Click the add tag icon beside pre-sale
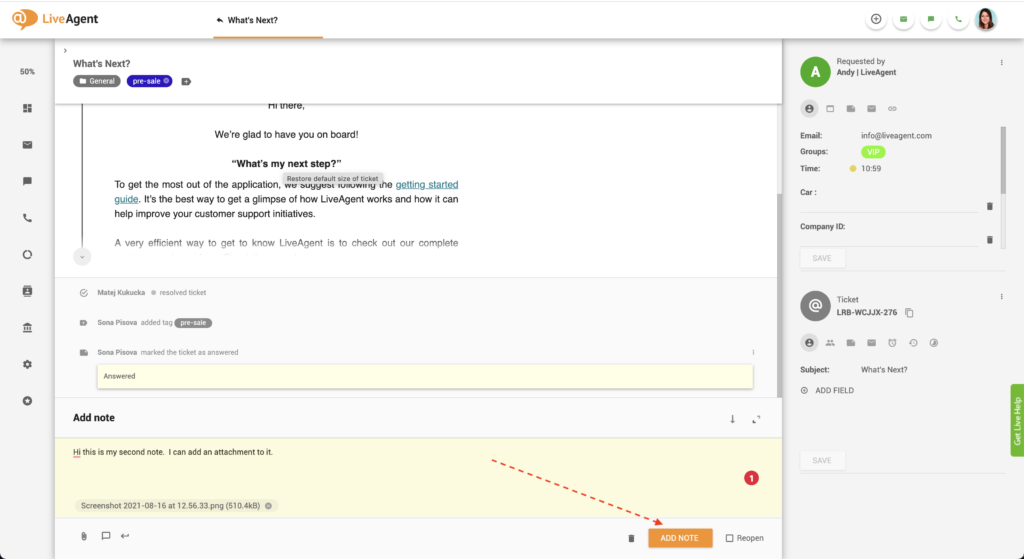 [186, 81]
